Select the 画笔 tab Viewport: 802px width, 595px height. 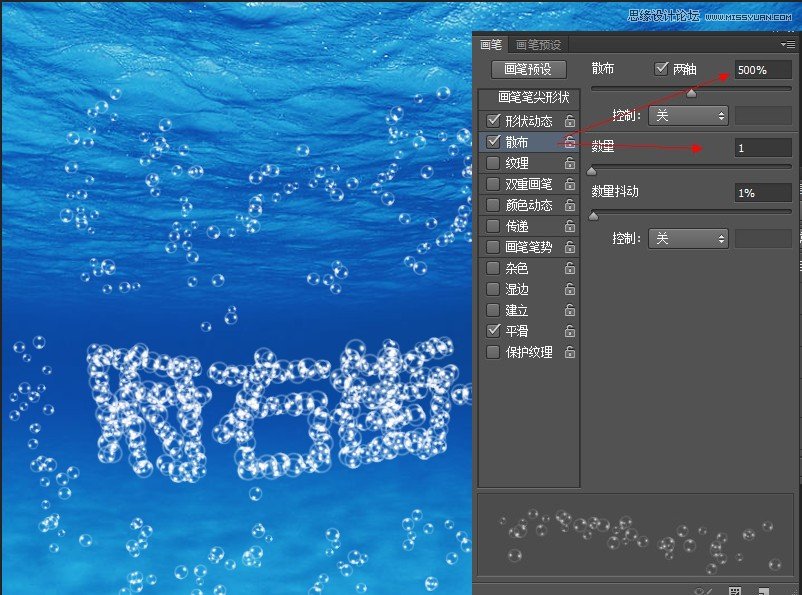[x=490, y=43]
